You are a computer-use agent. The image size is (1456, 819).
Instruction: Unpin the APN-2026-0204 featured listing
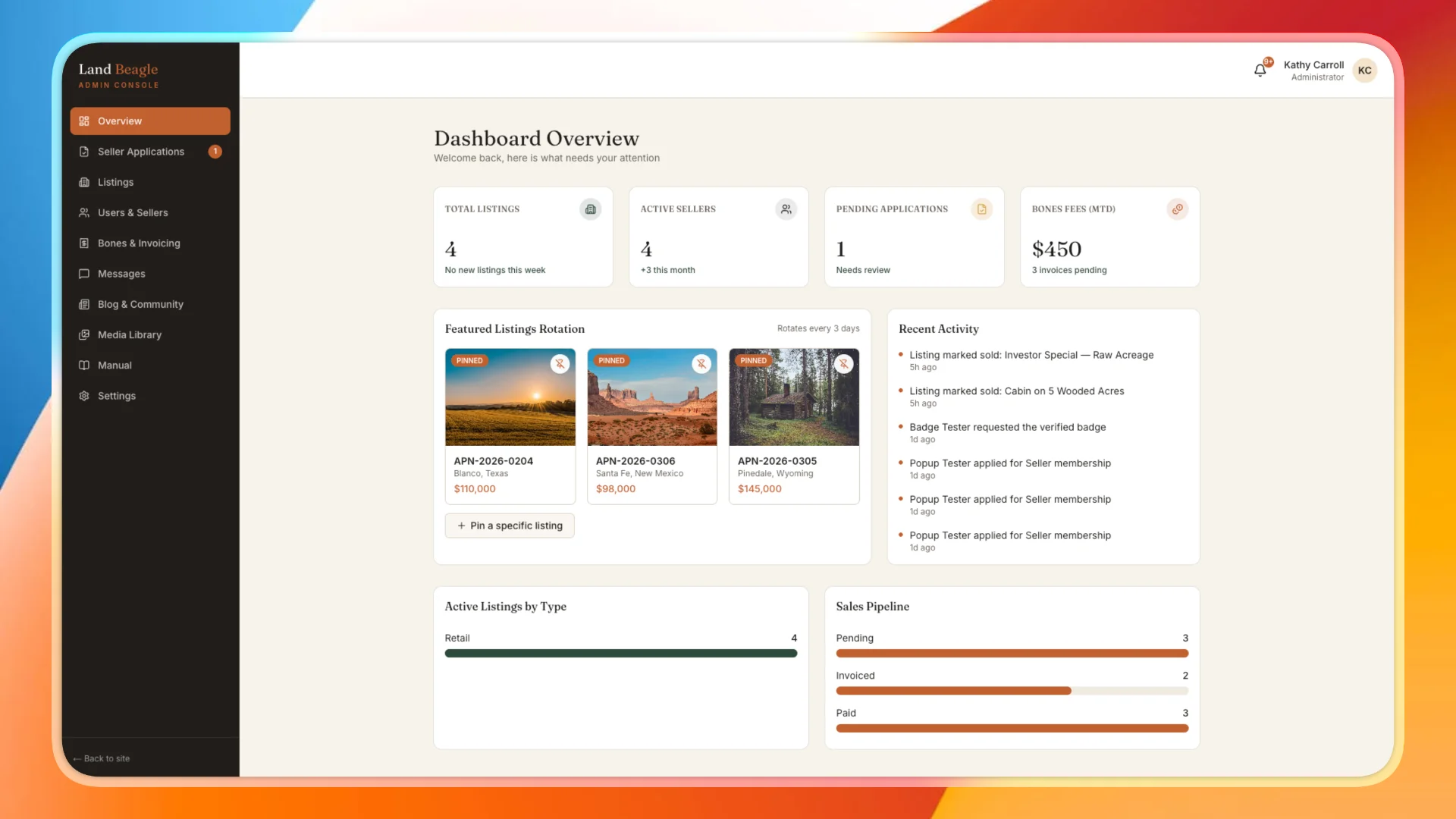560,364
